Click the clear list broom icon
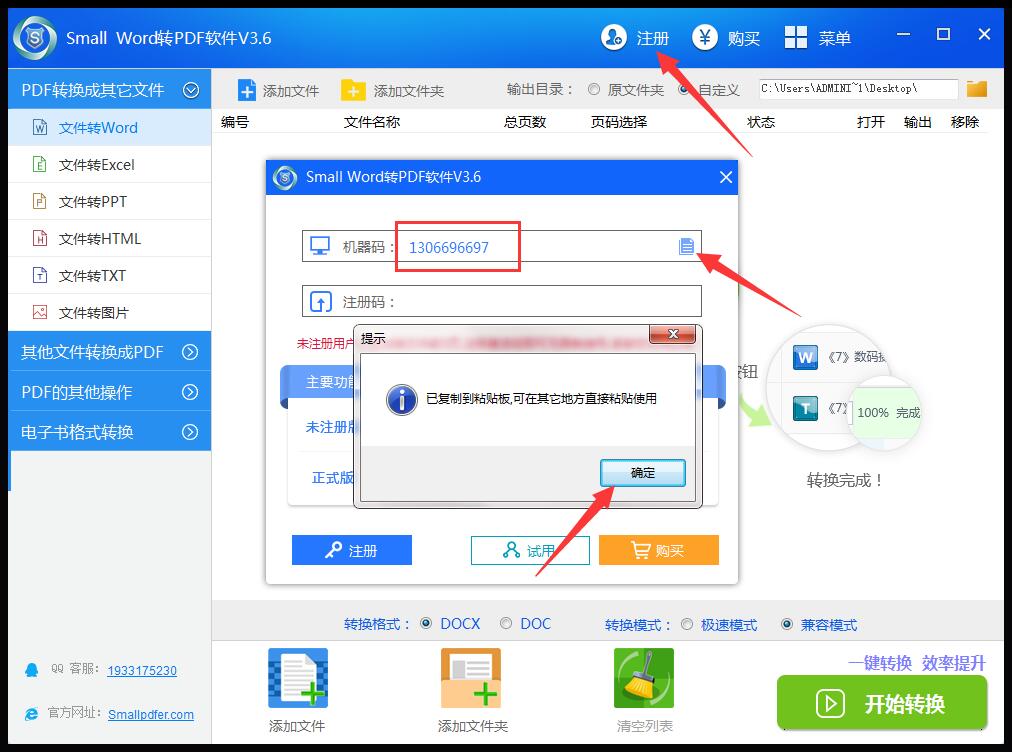The height and width of the screenshot is (752, 1012). [644, 679]
